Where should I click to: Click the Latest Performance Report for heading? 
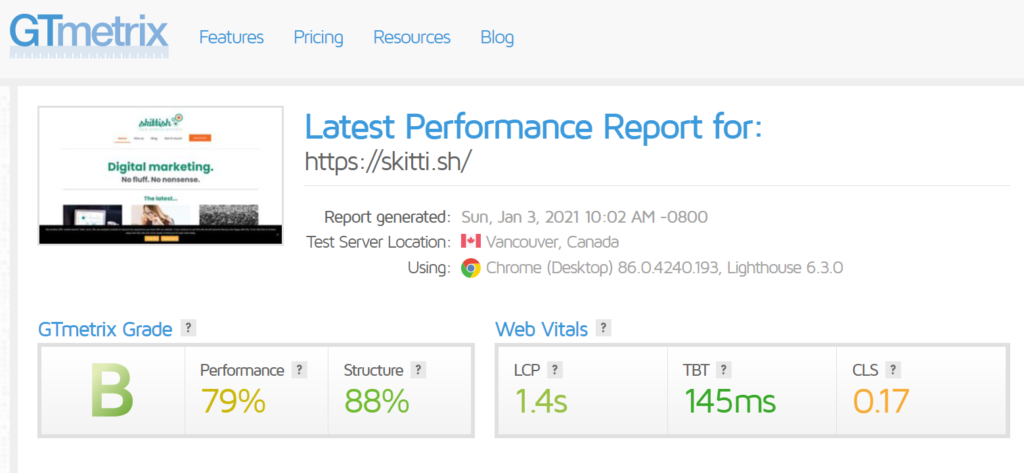coord(534,127)
